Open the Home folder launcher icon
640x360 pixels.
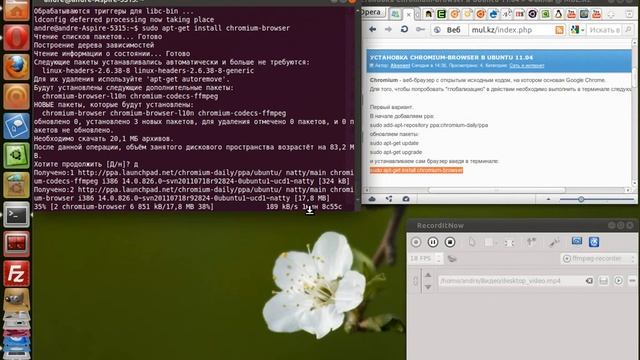pyautogui.click(x=16, y=10)
